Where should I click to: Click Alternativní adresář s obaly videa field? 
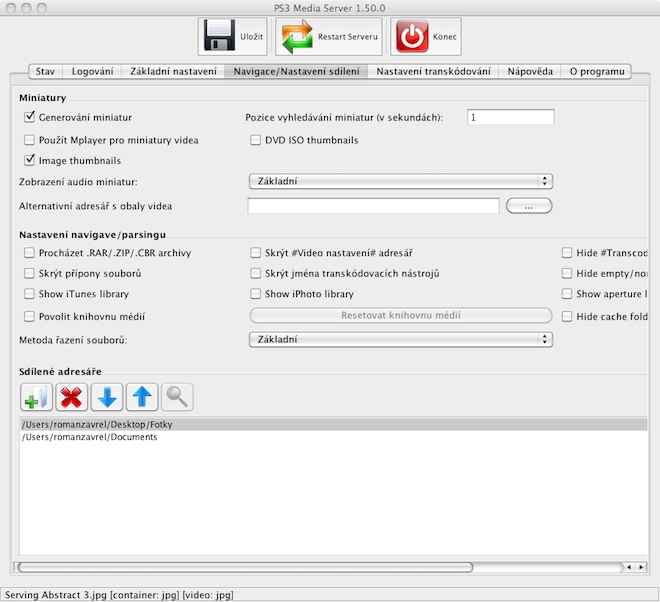point(373,206)
